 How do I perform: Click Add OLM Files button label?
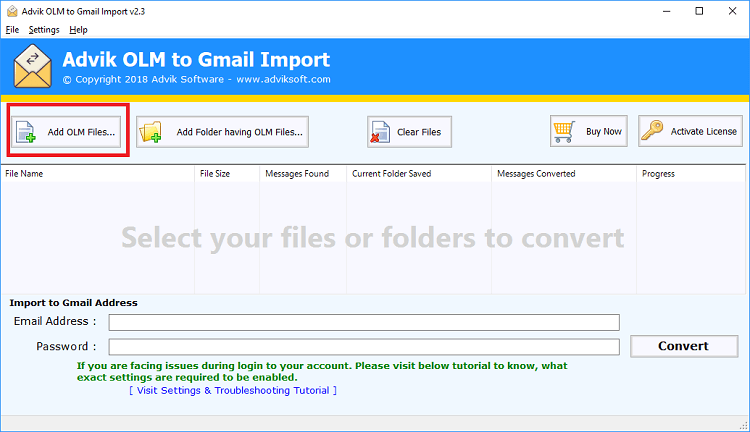(81, 132)
